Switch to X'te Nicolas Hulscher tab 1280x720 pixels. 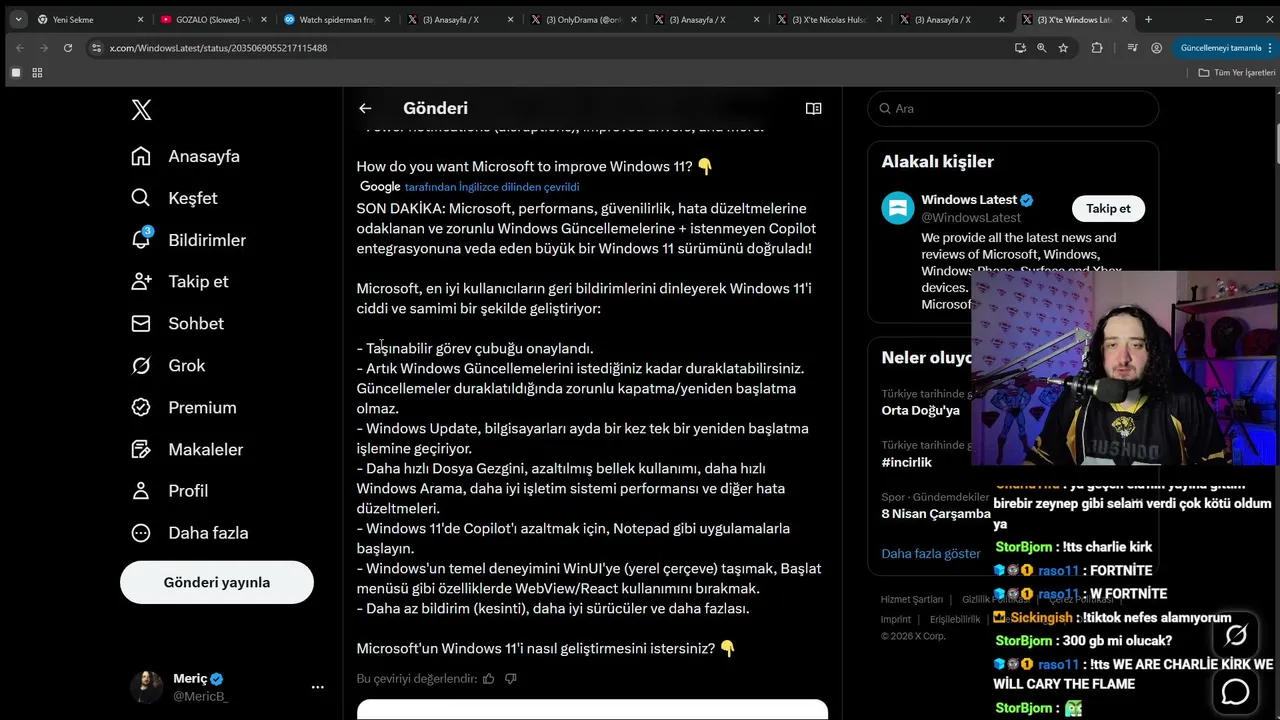829,19
